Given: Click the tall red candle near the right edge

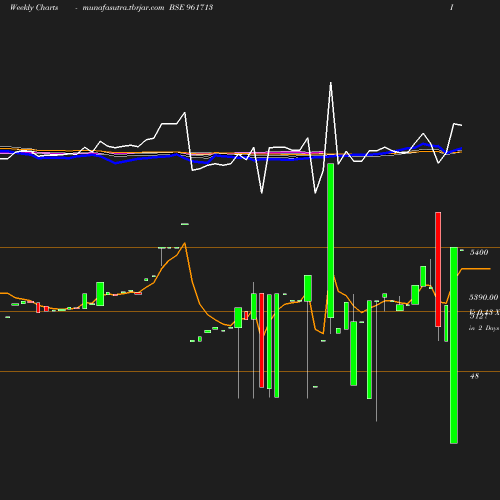Looking at the screenshot, I should (x=438, y=269).
